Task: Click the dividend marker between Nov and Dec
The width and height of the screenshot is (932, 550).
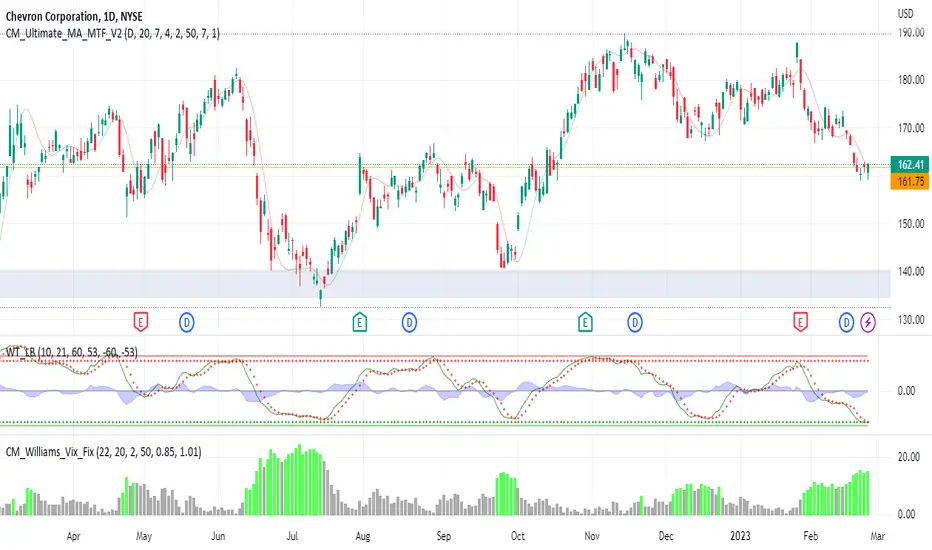Action: pos(635,322)
